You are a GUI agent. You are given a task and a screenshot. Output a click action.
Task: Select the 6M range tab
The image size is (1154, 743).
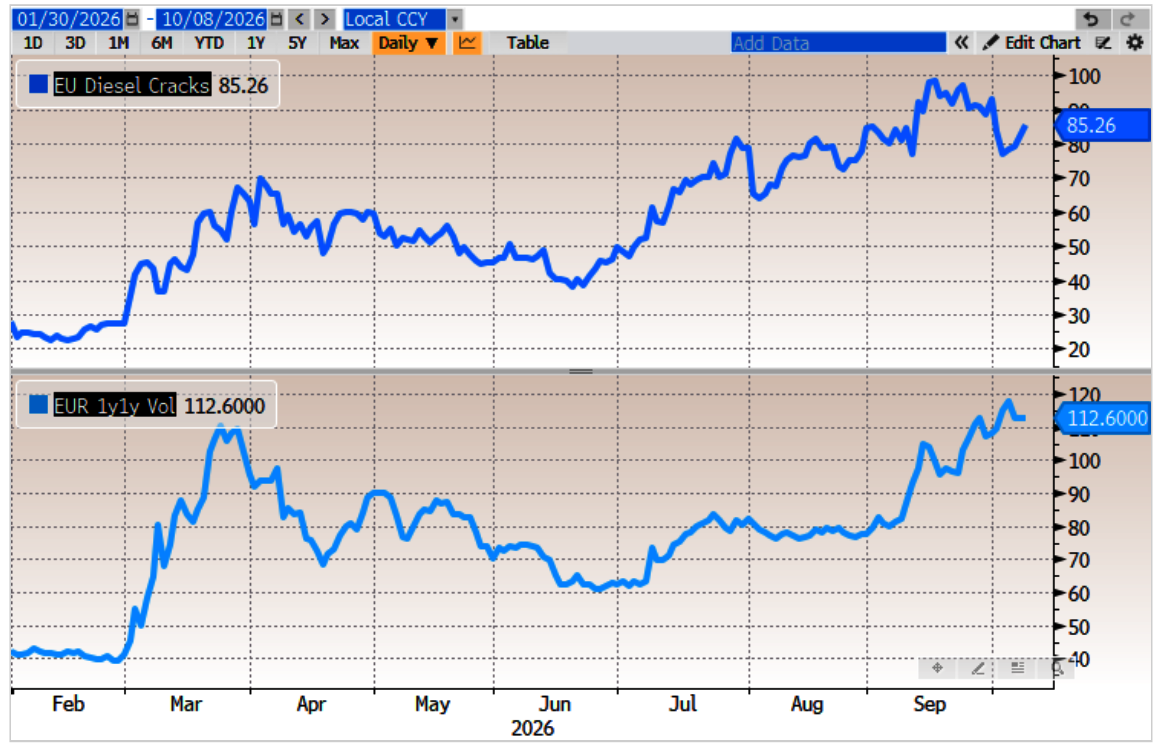(162, 43)
